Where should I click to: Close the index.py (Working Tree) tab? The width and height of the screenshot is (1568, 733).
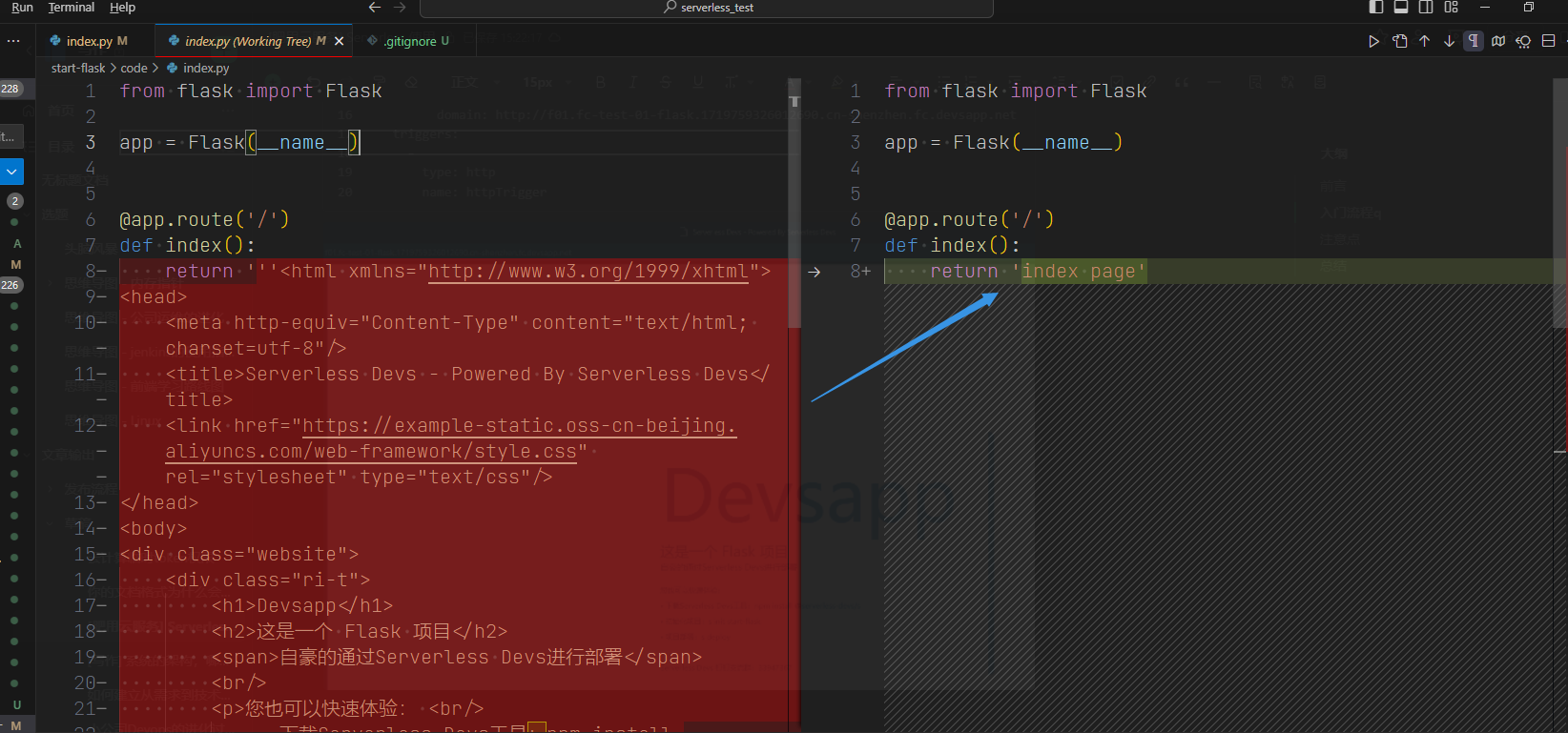339,41
